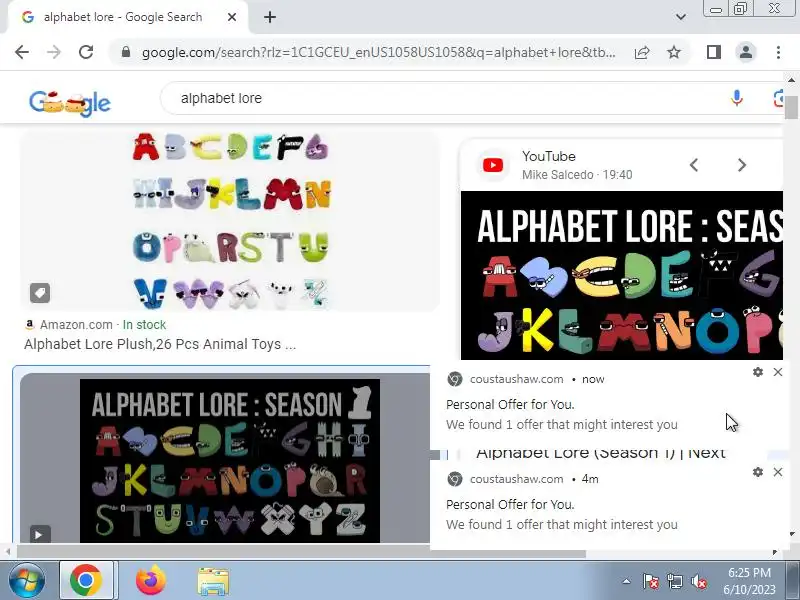The height and width of the screenshot is (600, 800).
Task: Open the large YouTube preview image
Action: coord(621,276)
